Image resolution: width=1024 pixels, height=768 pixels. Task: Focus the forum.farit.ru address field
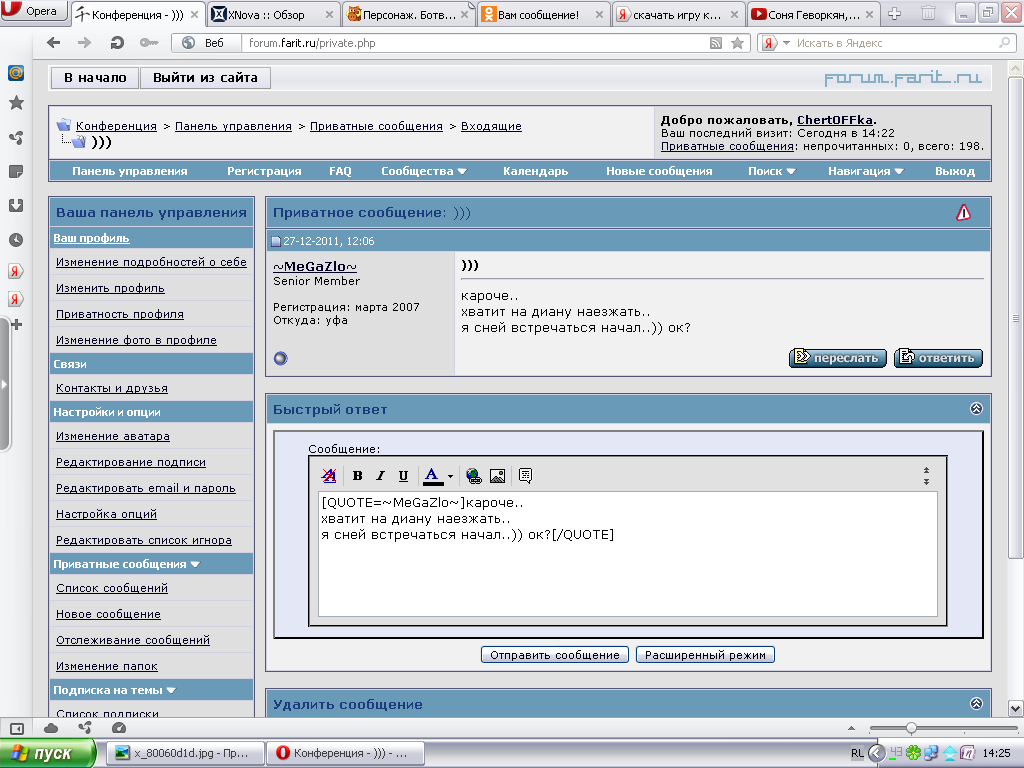tap(473, 43)
